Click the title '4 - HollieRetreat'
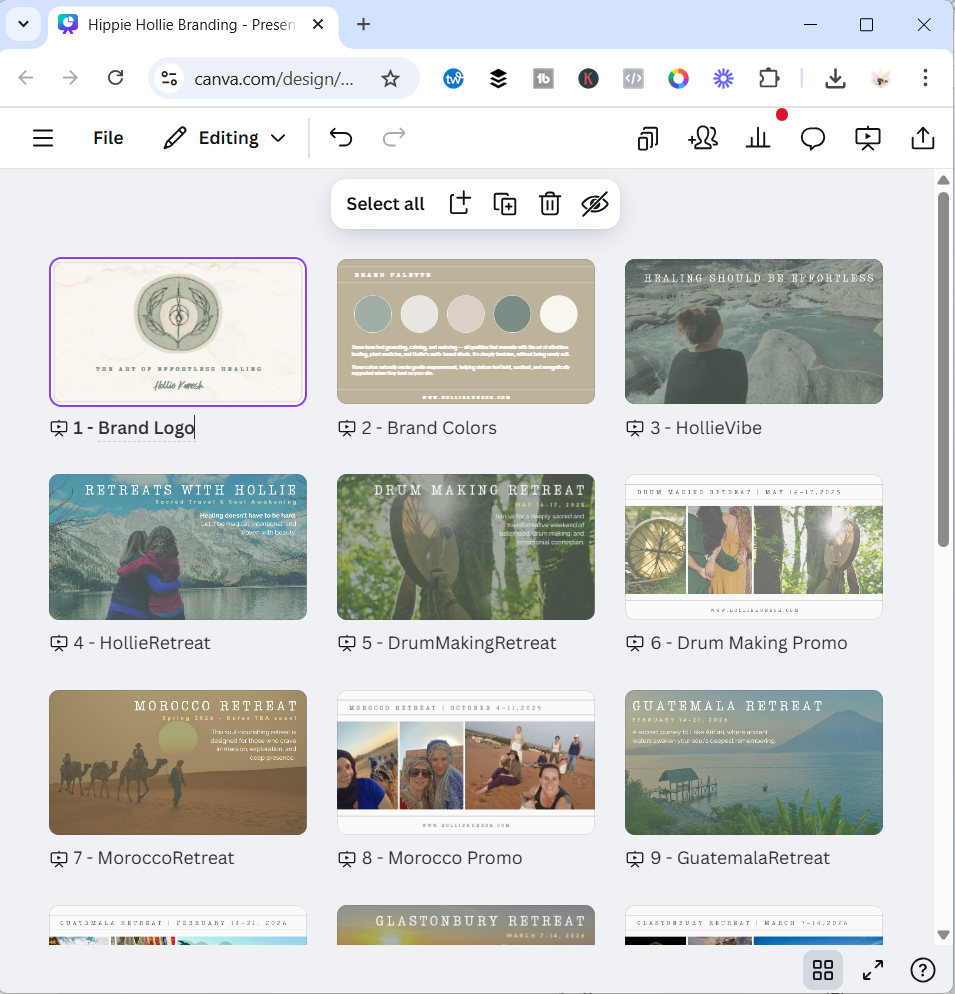The width and height of the screenshot is (955, 994). pos(142,643)
